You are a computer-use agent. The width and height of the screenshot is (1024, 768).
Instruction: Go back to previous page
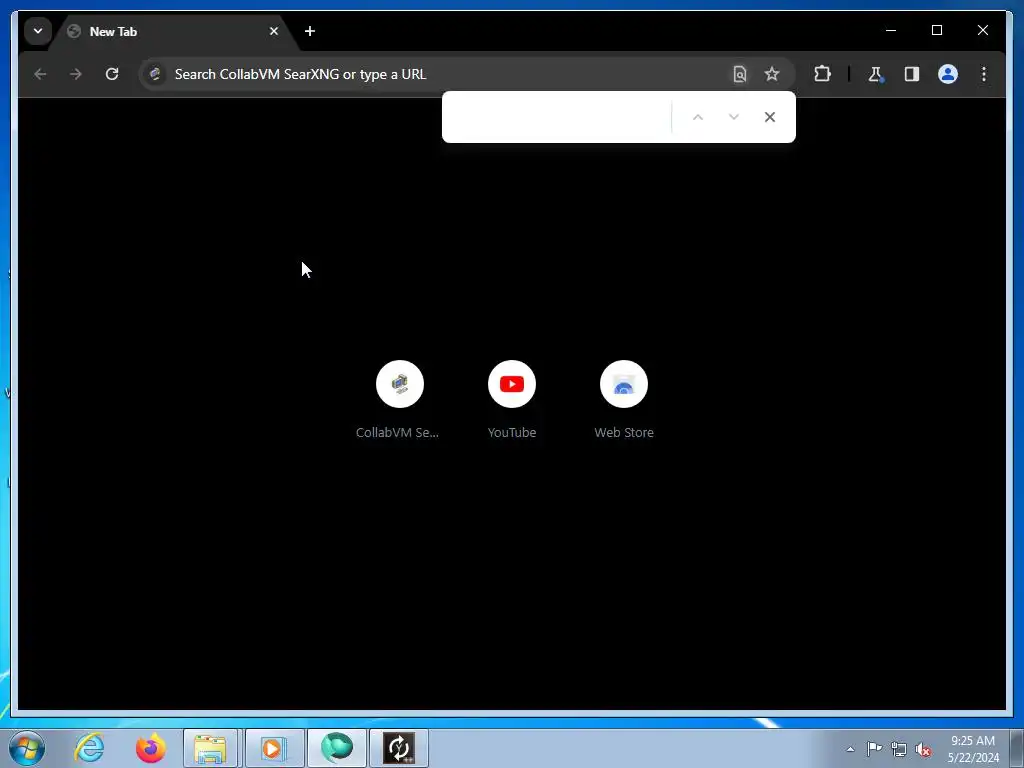[x=40, y=74]
